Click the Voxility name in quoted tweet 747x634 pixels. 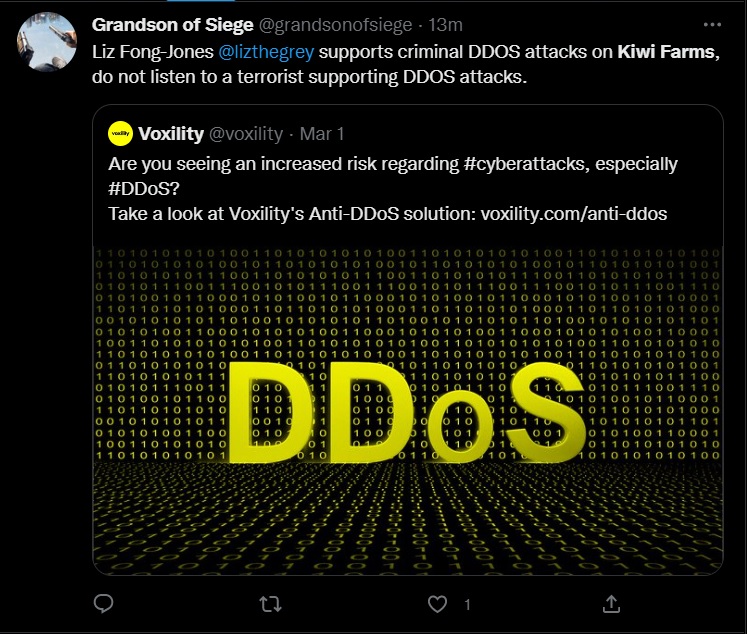pyautogui.click(x=172, y=134)
